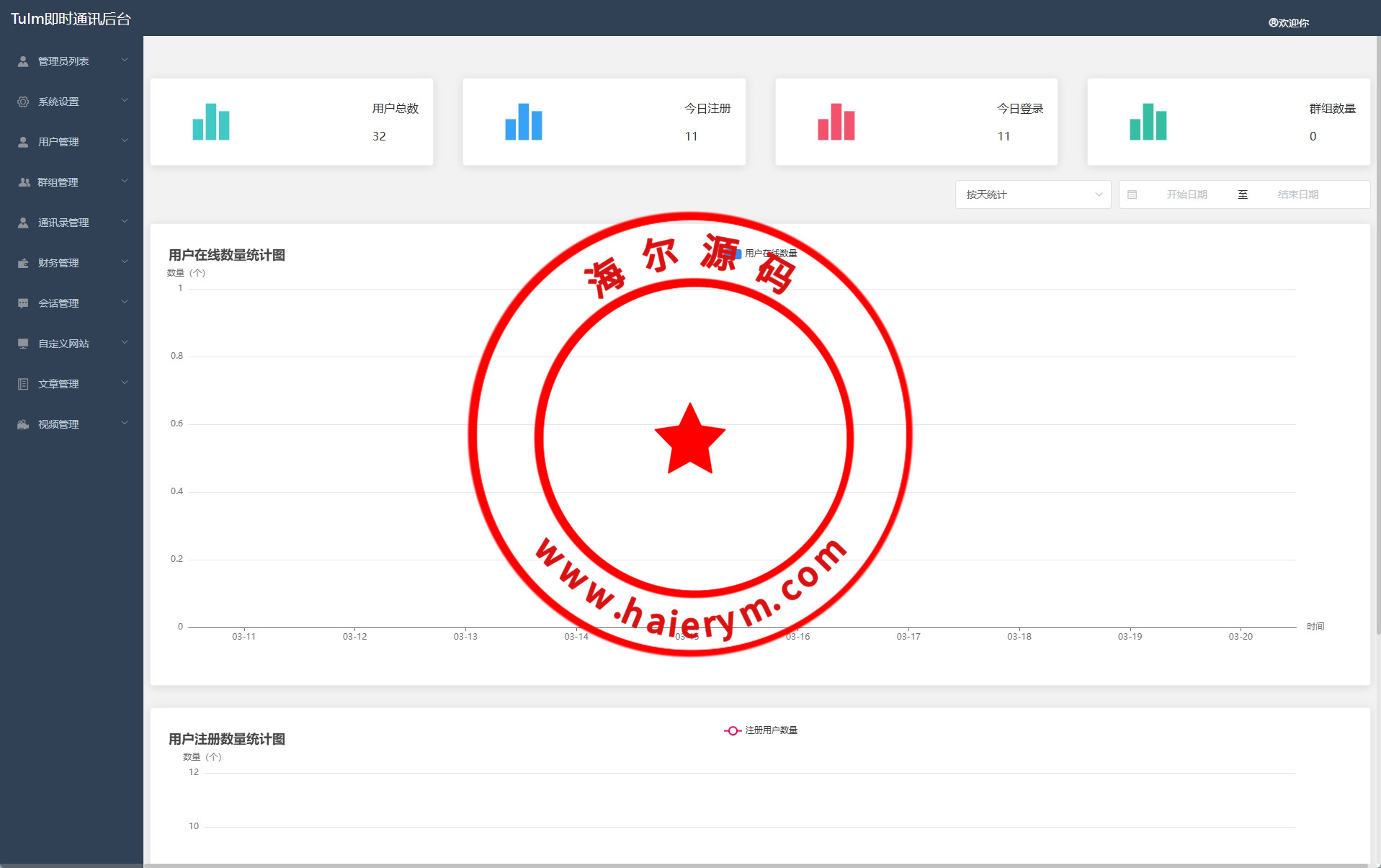The height and width of the screenshot is (868, 1381).
Task: Click the 文章管理 document icon
Action: pos(23,384)
